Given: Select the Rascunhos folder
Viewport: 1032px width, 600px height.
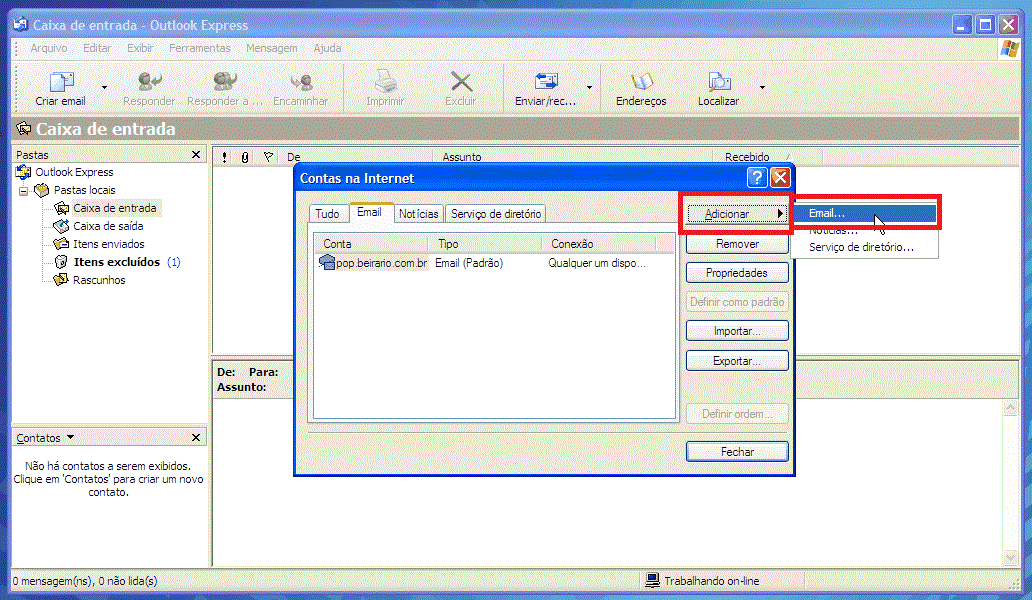Looking at the screenshot, I should (99, 280).
